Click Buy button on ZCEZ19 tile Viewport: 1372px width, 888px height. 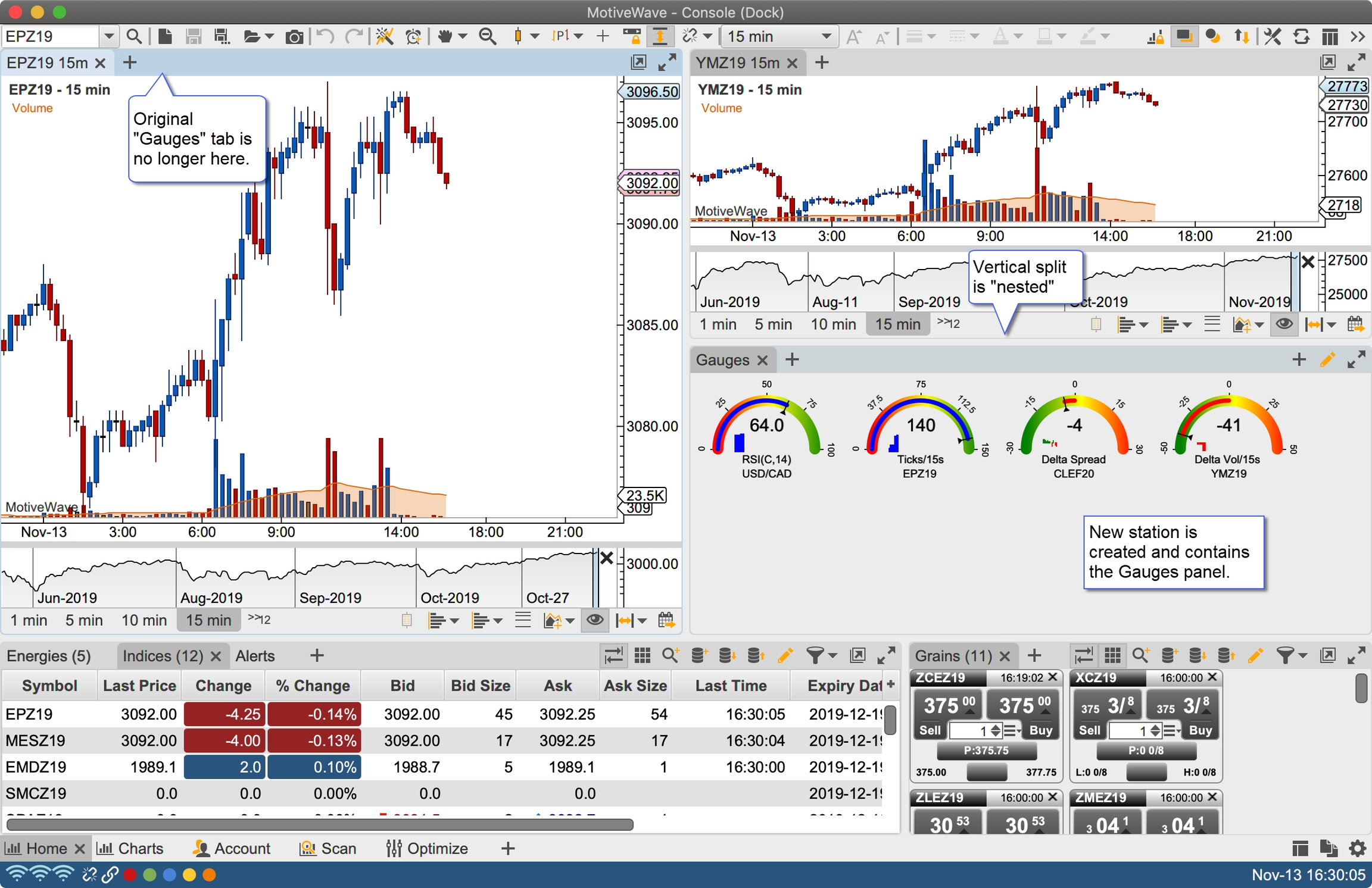point(1040,730)
